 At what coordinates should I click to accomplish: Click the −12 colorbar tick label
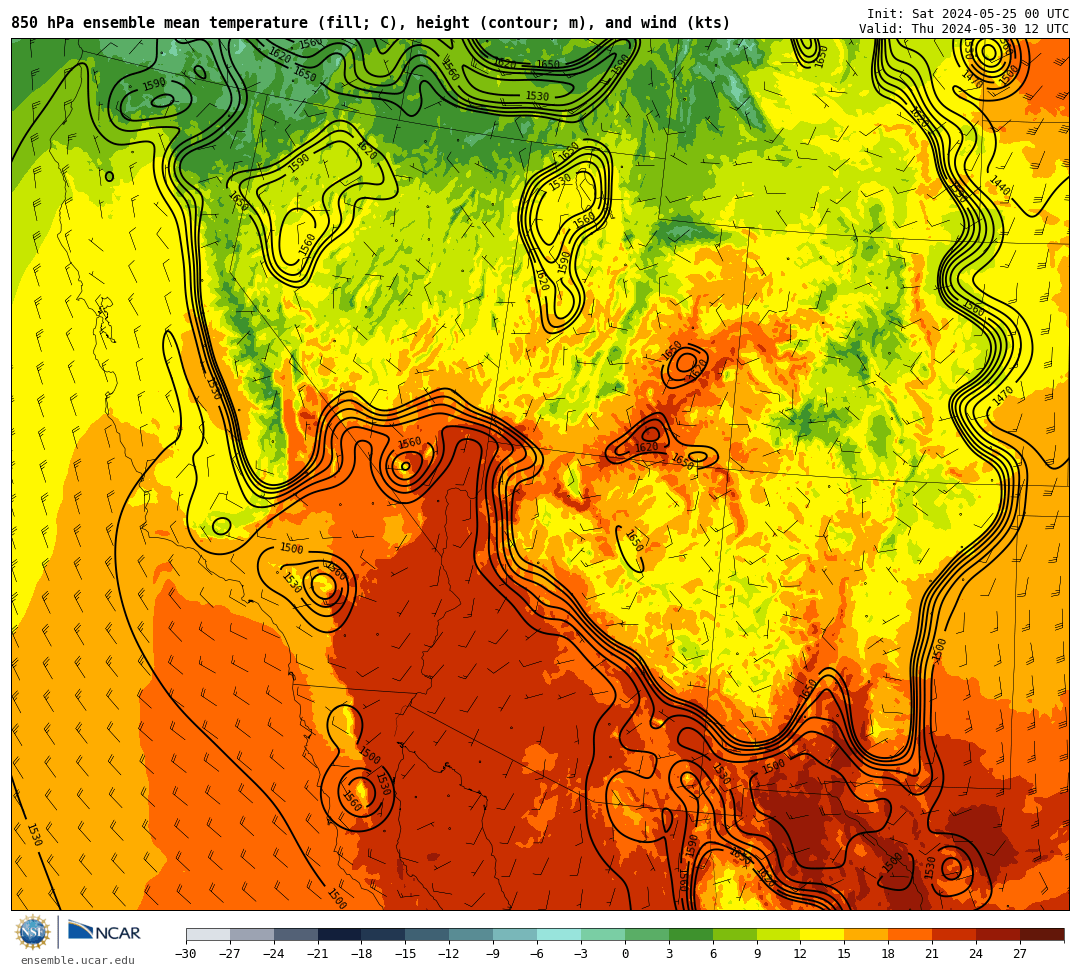coord(450,954)
